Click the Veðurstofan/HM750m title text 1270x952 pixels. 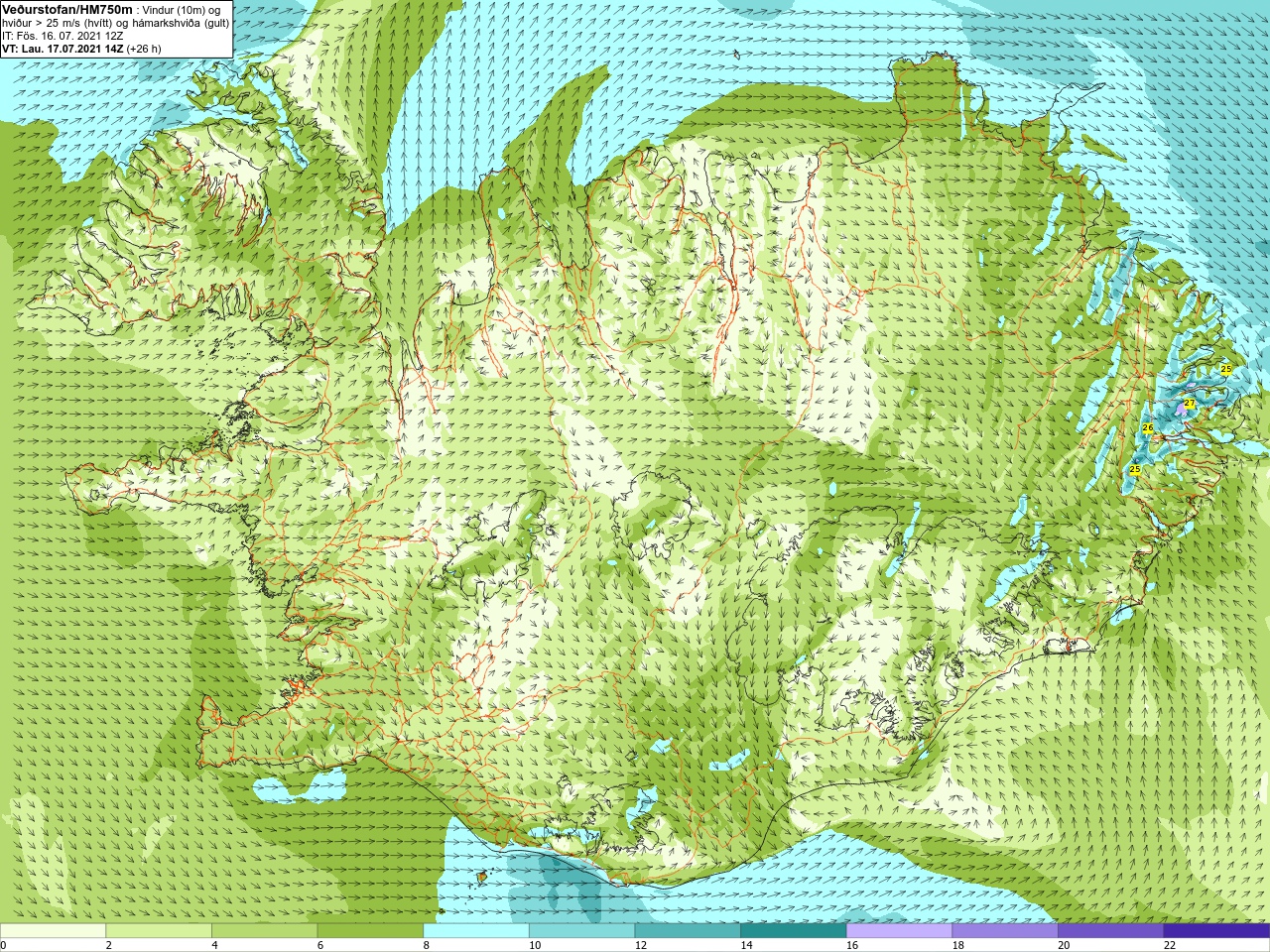click(x=67, y=9)
